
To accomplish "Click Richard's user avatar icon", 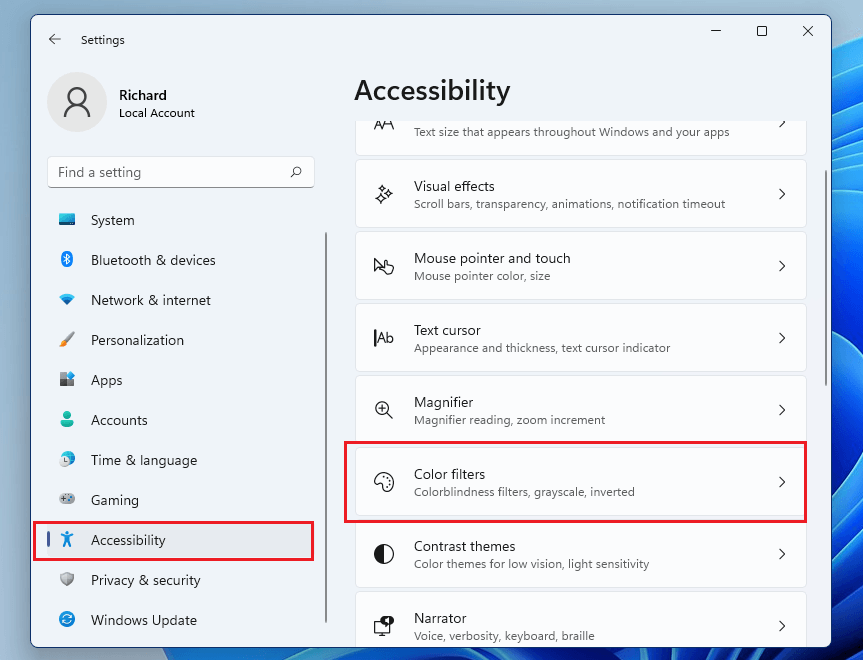I will click(x=77, y=102).
